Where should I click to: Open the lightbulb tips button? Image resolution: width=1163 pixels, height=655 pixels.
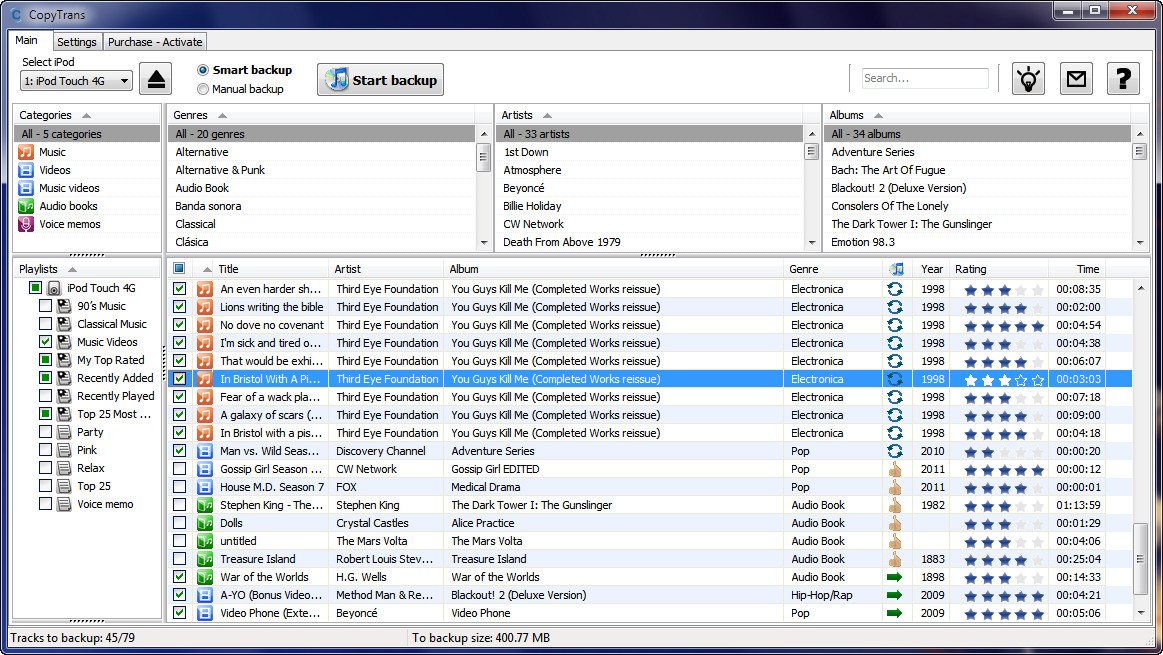pos(1028,79)
